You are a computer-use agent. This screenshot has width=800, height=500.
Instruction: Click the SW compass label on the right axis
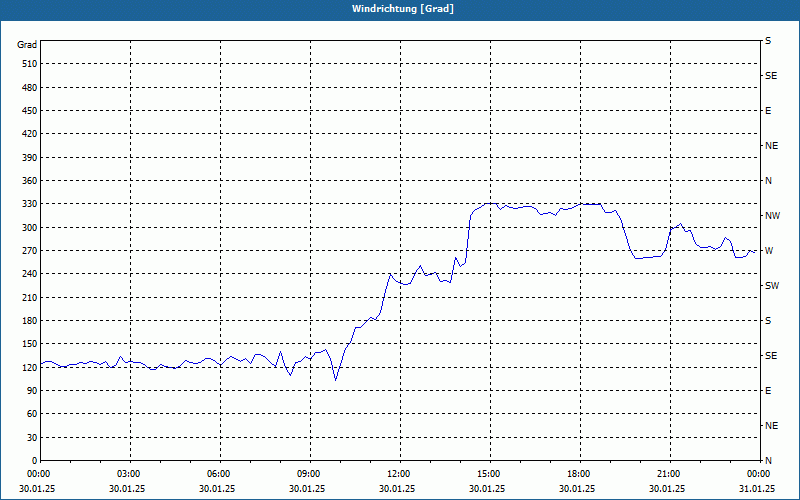point(772,286)
